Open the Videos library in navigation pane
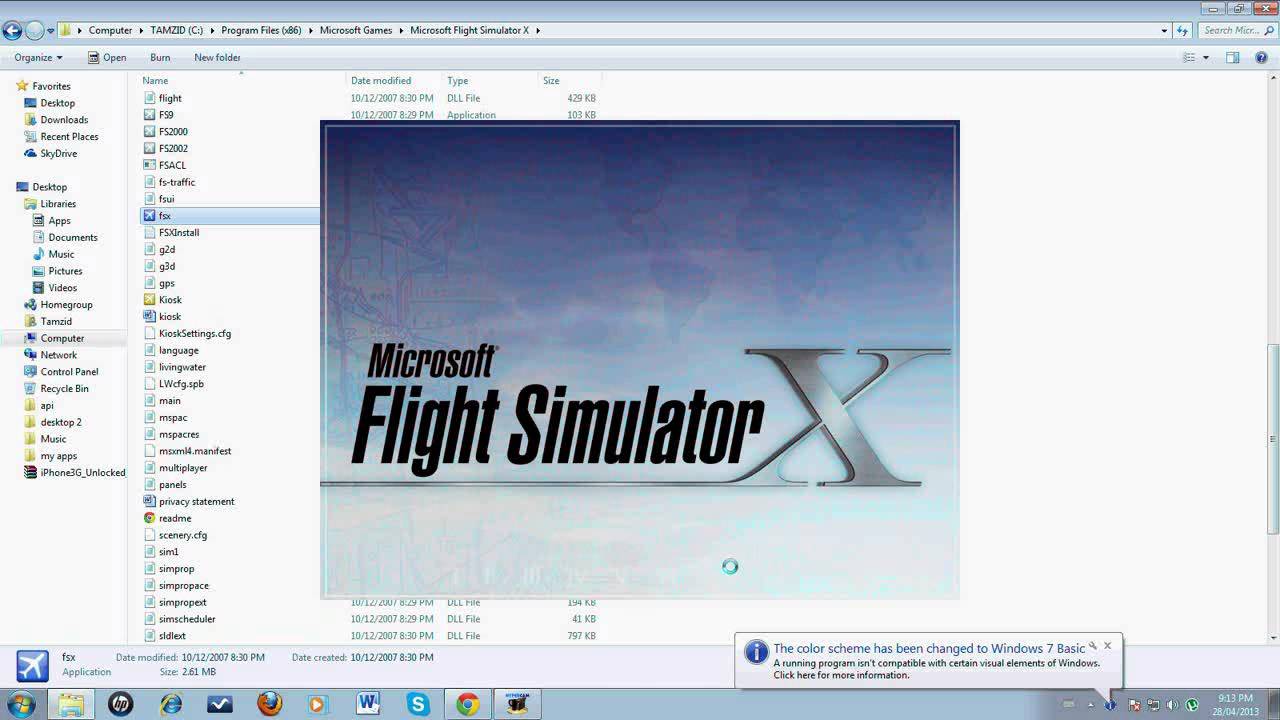This screenshot has width=1280, height=720. click(62, 288)
